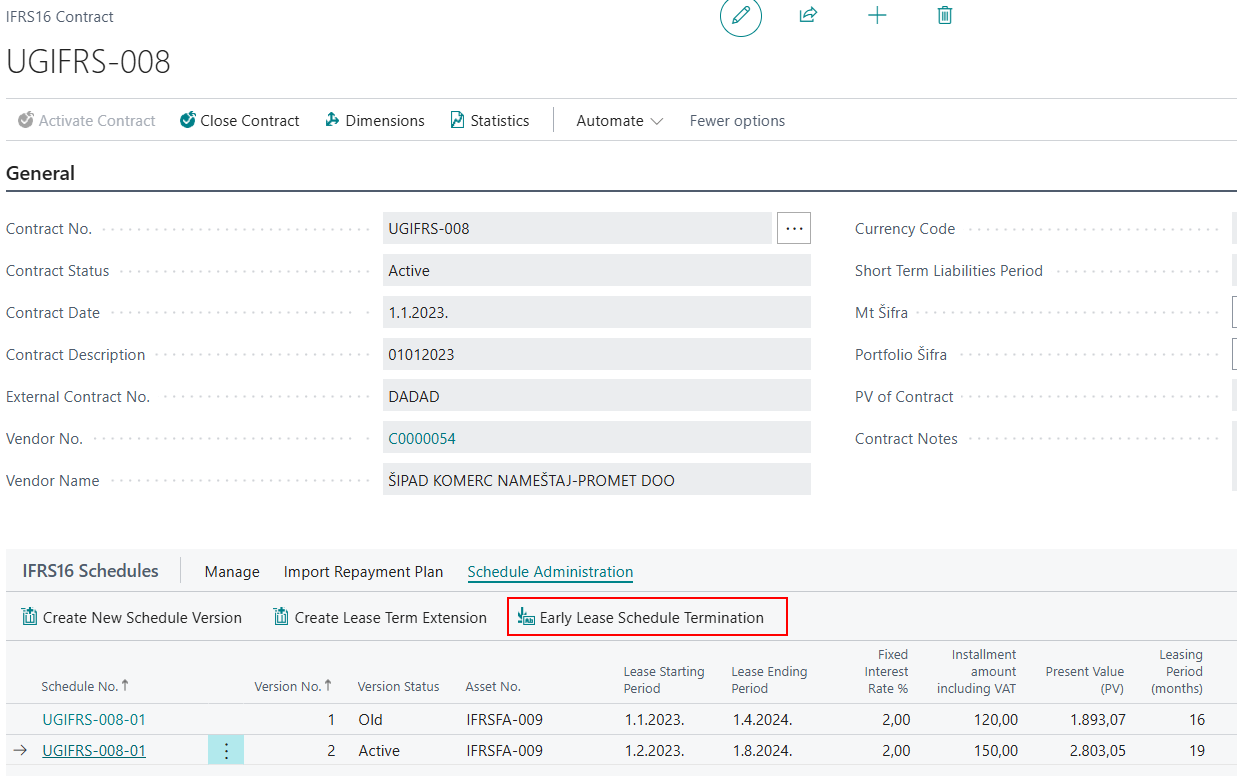Click the Create New Schedule Version icon
This screenshot has width=1237, height=776.
pos(30,617)
